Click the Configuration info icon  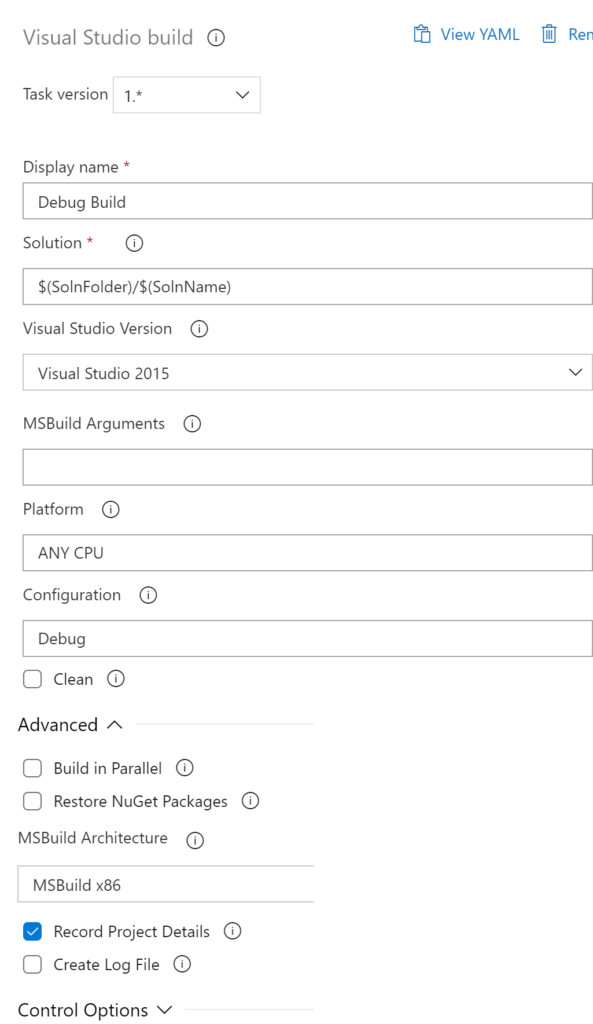pos(148,595)
